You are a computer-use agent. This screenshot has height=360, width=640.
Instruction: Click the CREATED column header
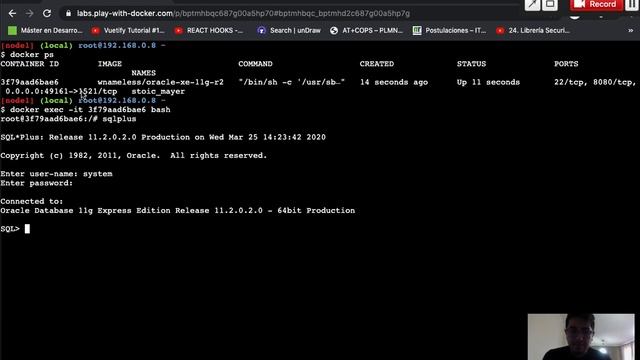[377, 64]
